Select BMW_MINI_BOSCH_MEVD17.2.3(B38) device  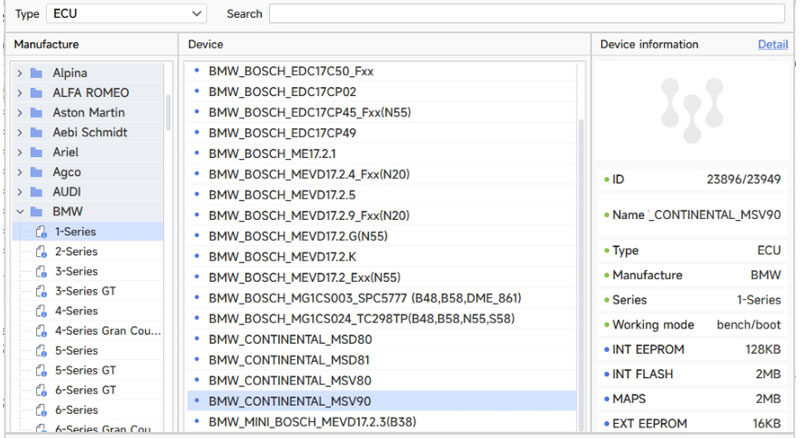(x=382, y=422)
